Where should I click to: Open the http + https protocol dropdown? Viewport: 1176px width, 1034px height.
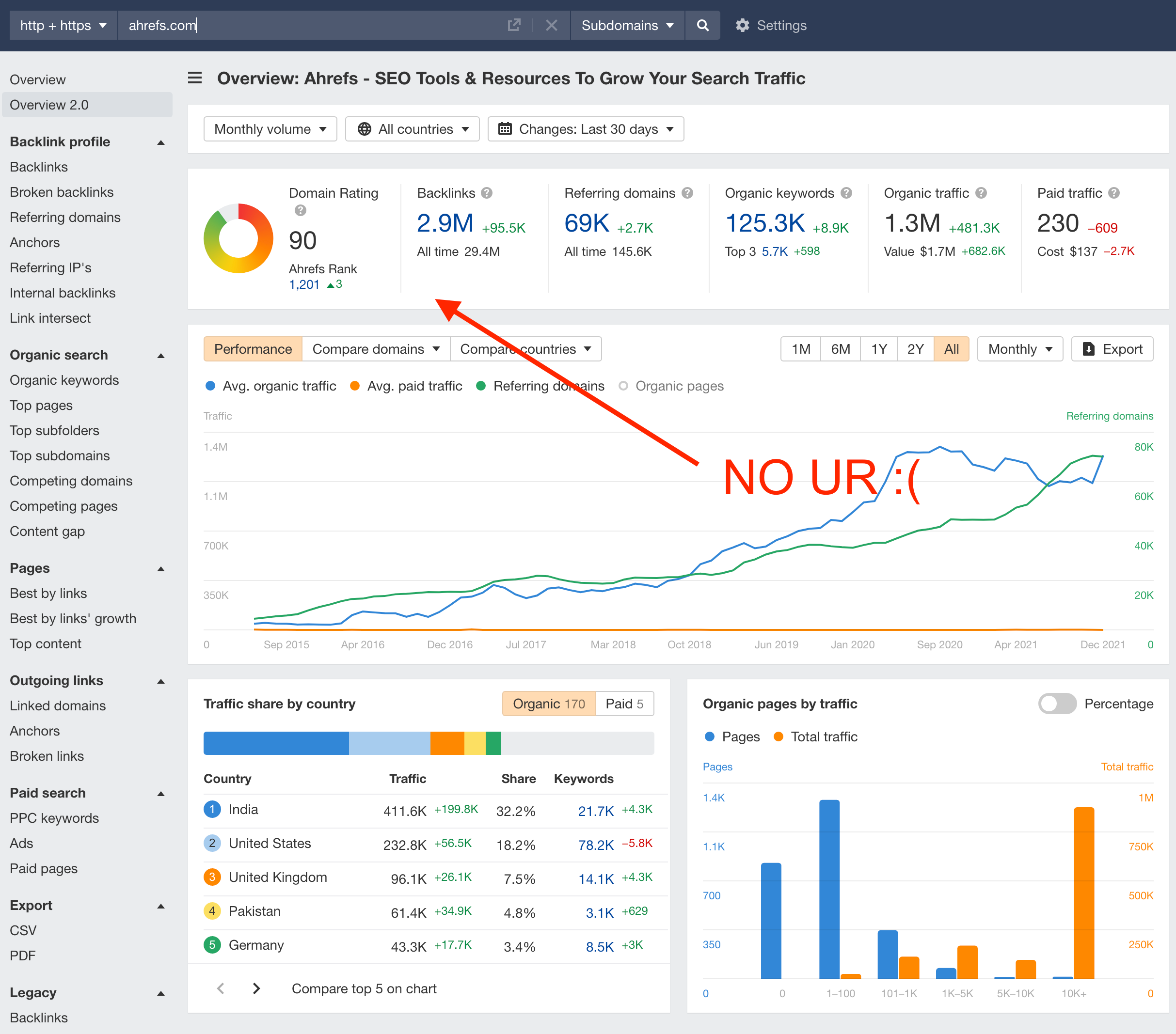(64, 25)
